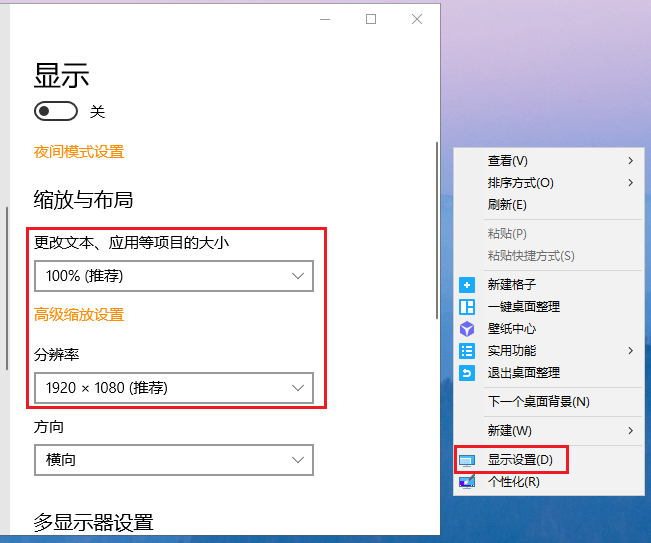
Task: Click the monitor icon beside 显示设置(D)
Action: pos(466,461)
